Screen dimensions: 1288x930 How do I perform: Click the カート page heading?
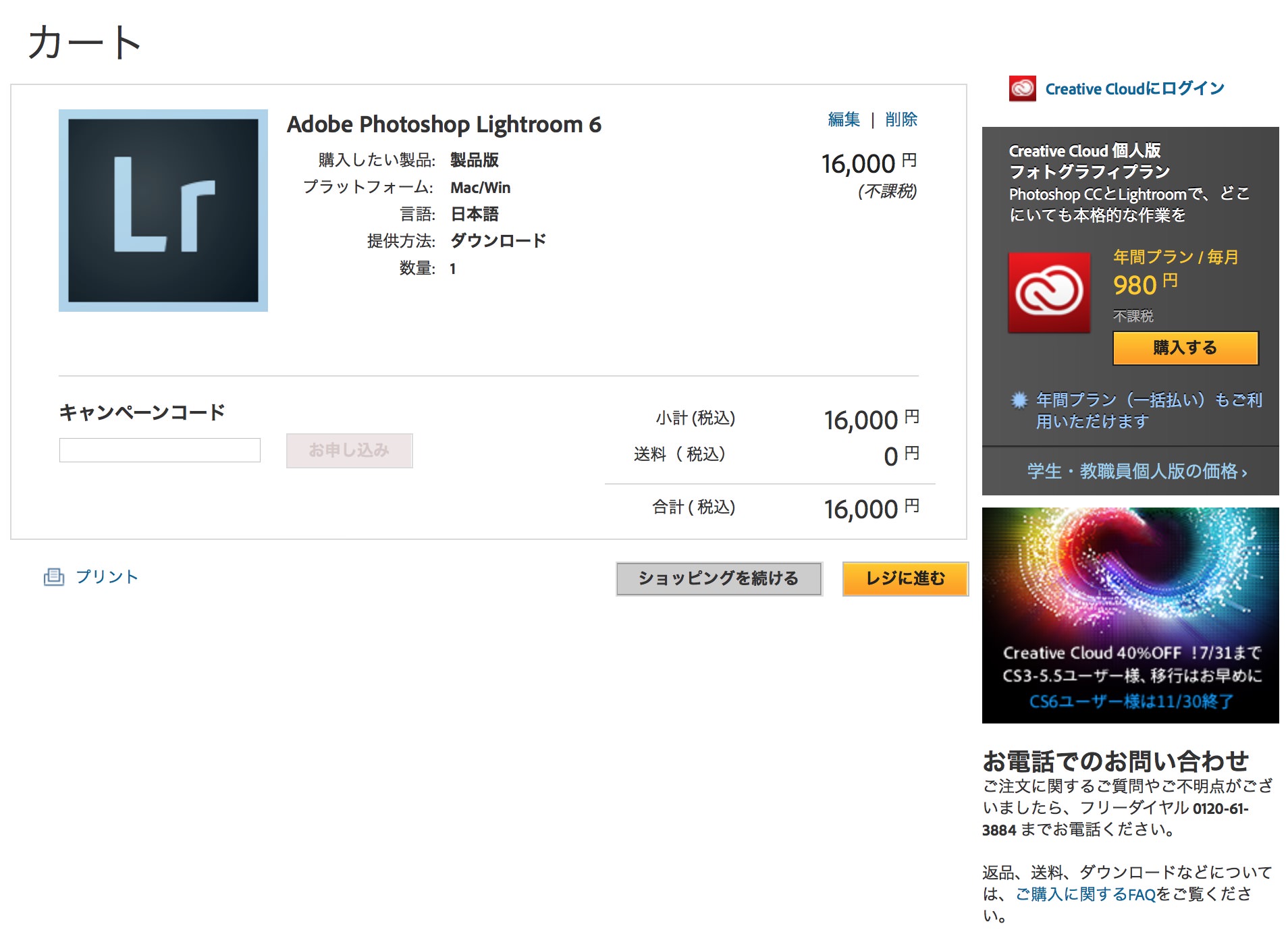84,42
